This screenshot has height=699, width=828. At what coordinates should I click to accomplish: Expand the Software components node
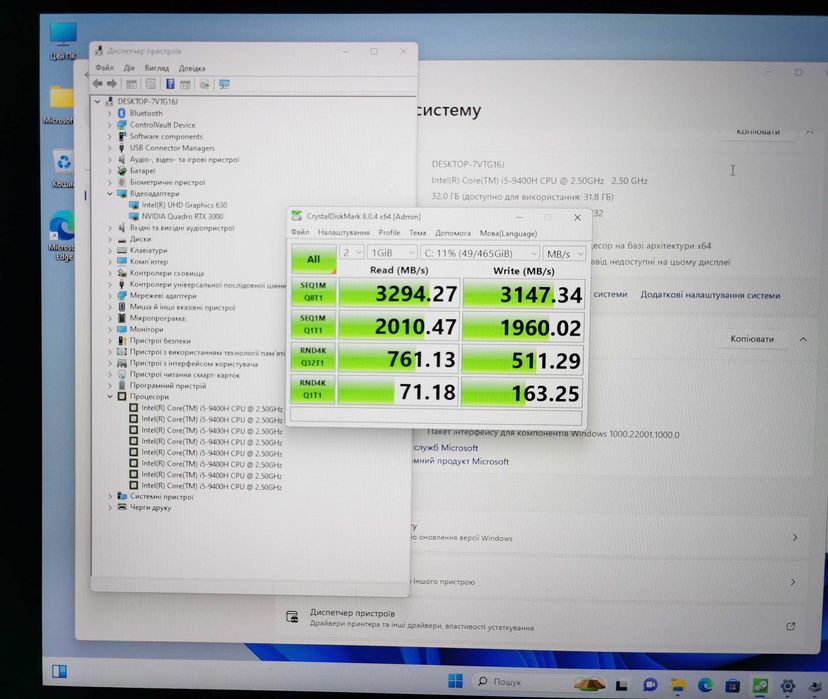110,136
